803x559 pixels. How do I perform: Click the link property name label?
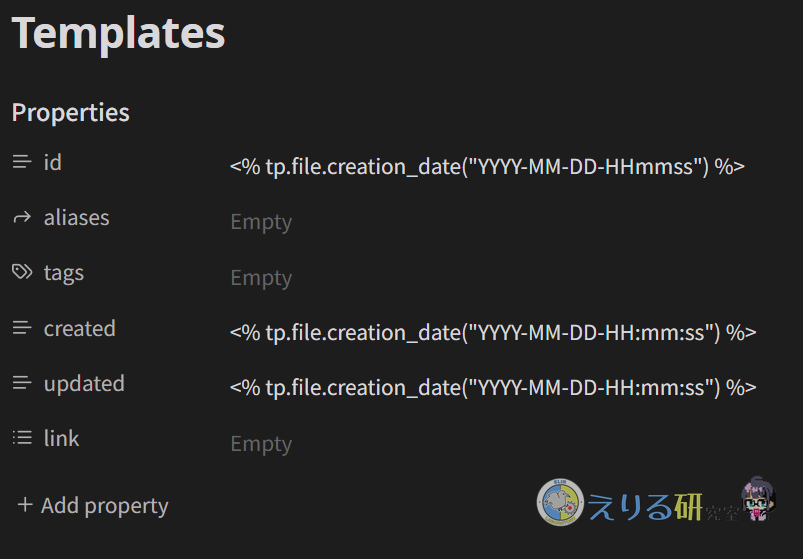pyautogui.click(x=61, y=438)
